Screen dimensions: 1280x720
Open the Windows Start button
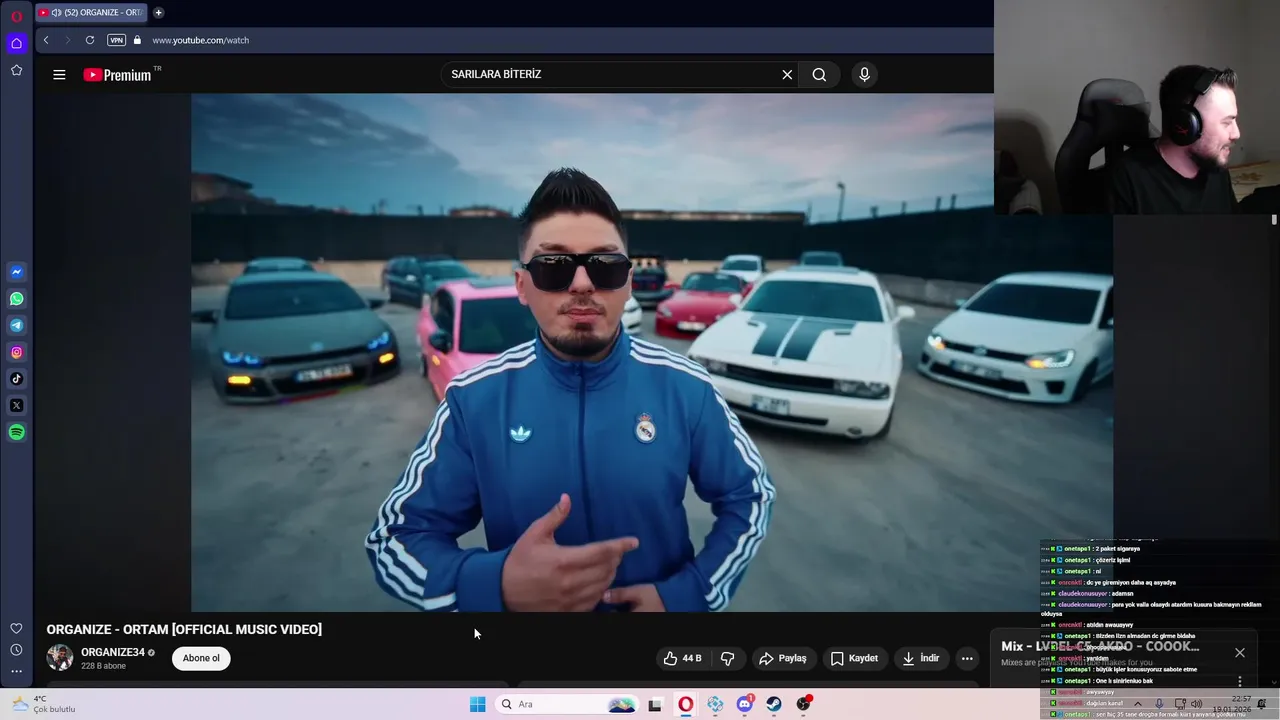coord(478,704)
